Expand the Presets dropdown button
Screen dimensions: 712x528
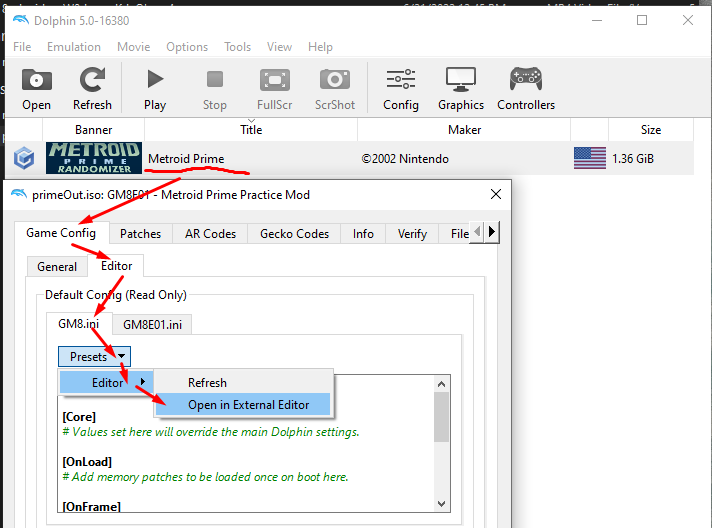coord(94,356)
